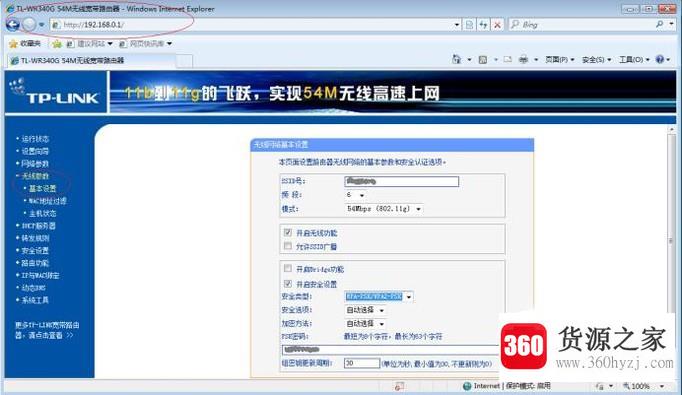The width and height of the screenshot is (682, 395).
Task: Collapse the 无线参数 wireless settings group
Action: point(35,176)
